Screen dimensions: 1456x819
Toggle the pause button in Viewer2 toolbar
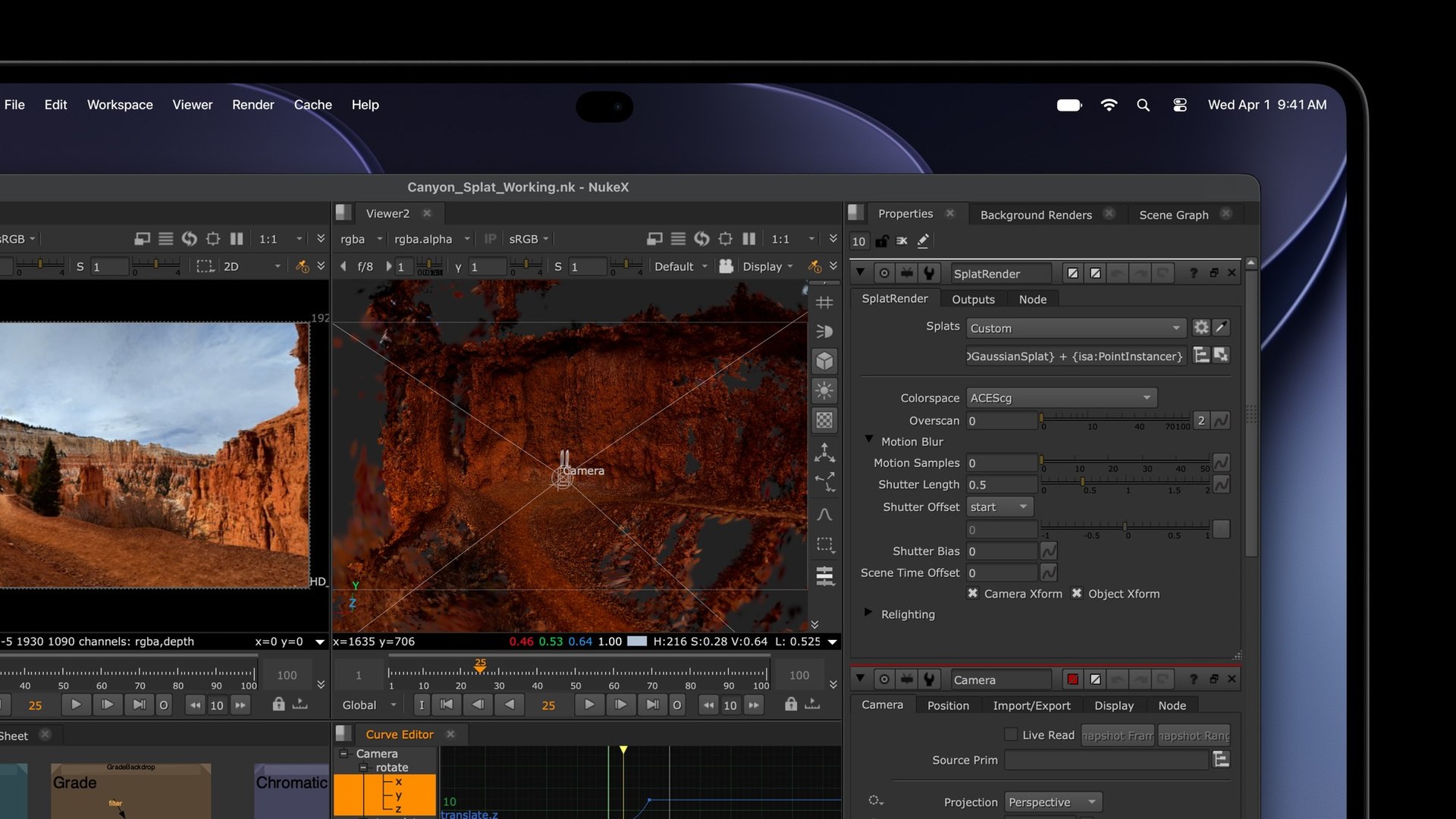pos(749,239)
